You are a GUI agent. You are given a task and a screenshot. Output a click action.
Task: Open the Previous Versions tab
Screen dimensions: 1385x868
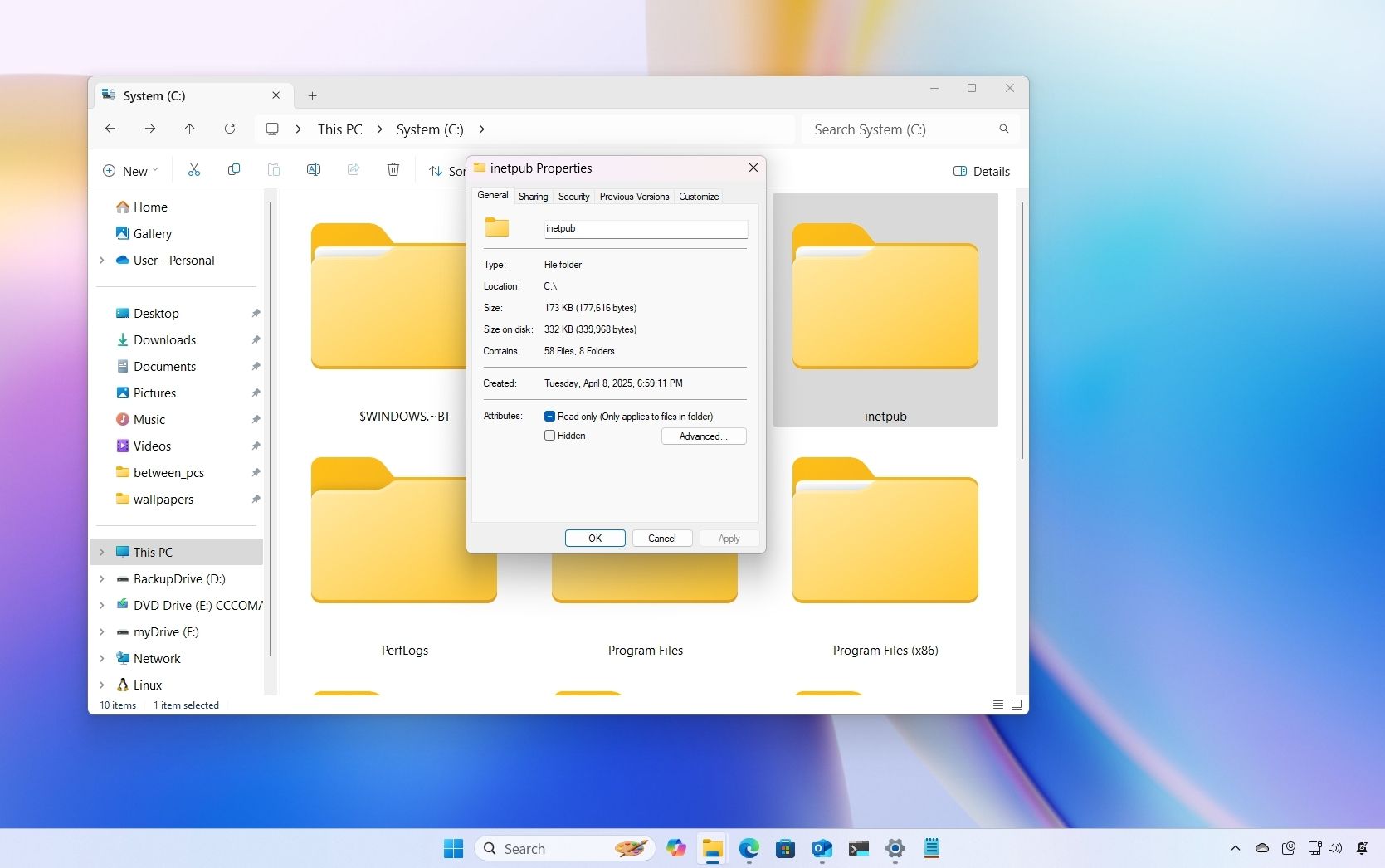click(x=633, y=197)
